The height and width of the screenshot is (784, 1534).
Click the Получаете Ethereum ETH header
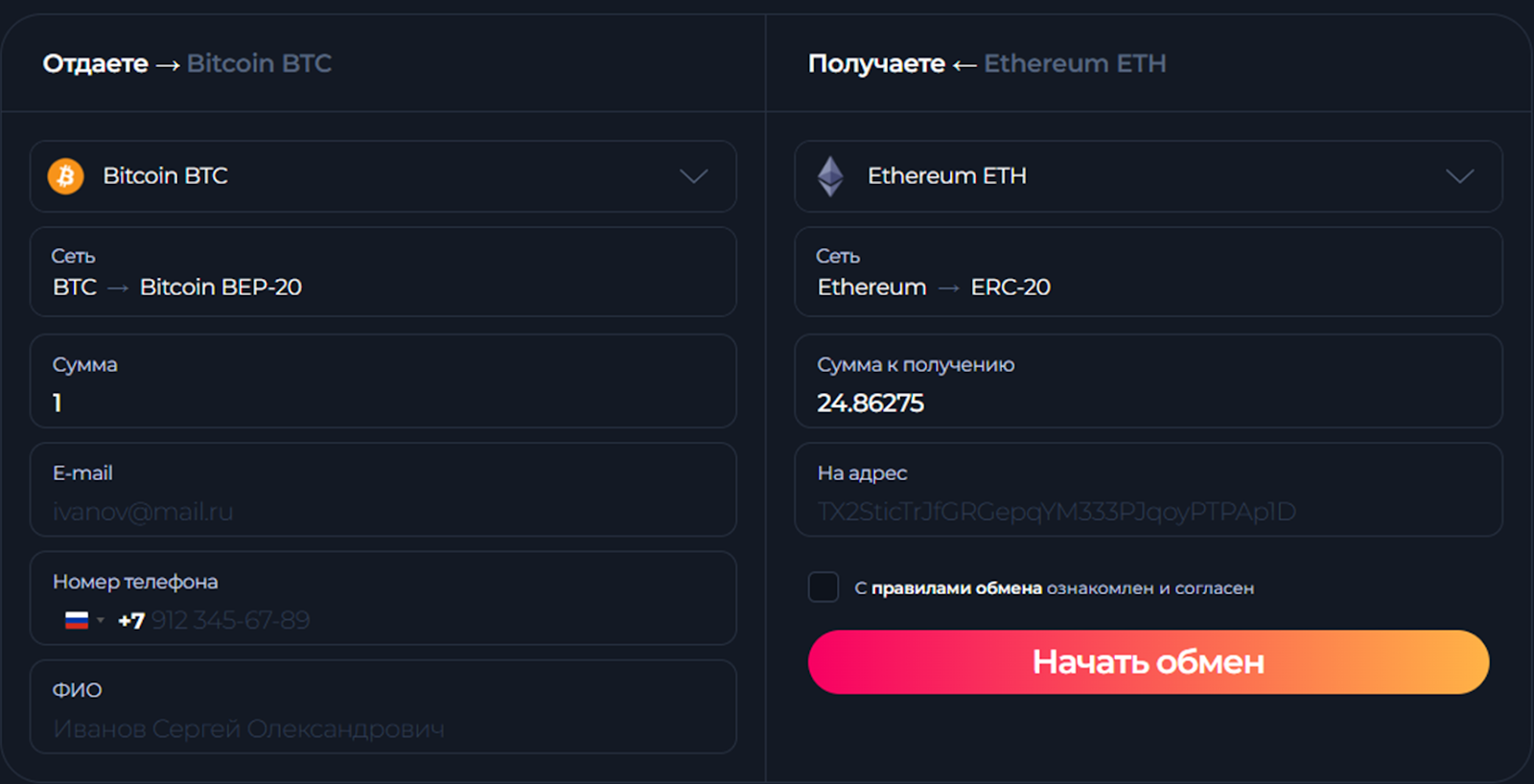(x=987, y=64)
